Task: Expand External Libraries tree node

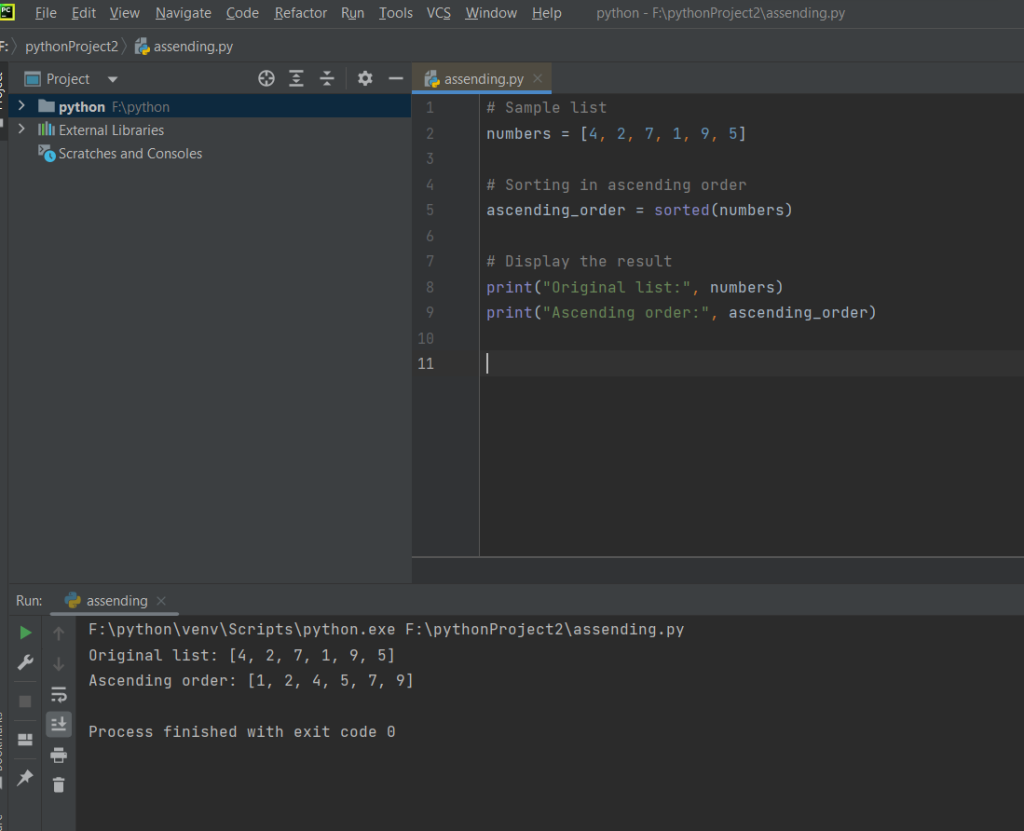Action: pos(22,130)
